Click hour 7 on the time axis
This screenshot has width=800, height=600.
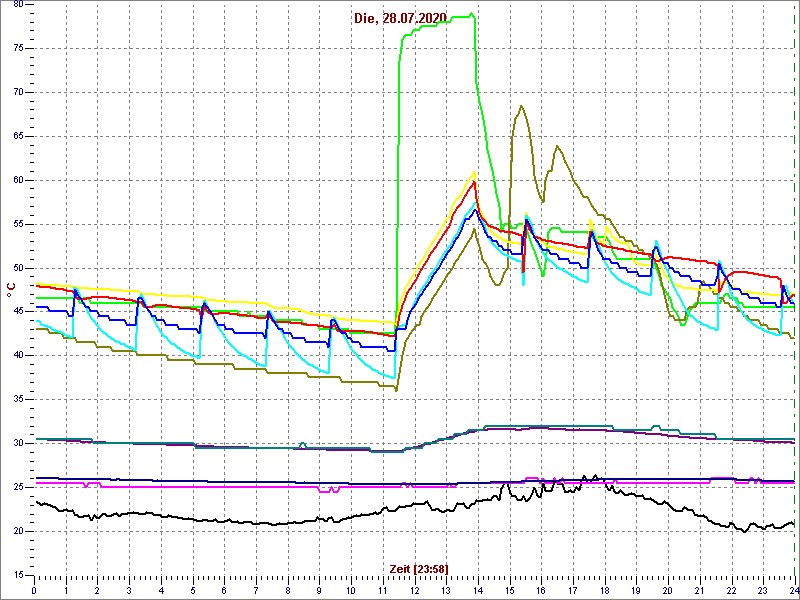click(x=256, y=590)
